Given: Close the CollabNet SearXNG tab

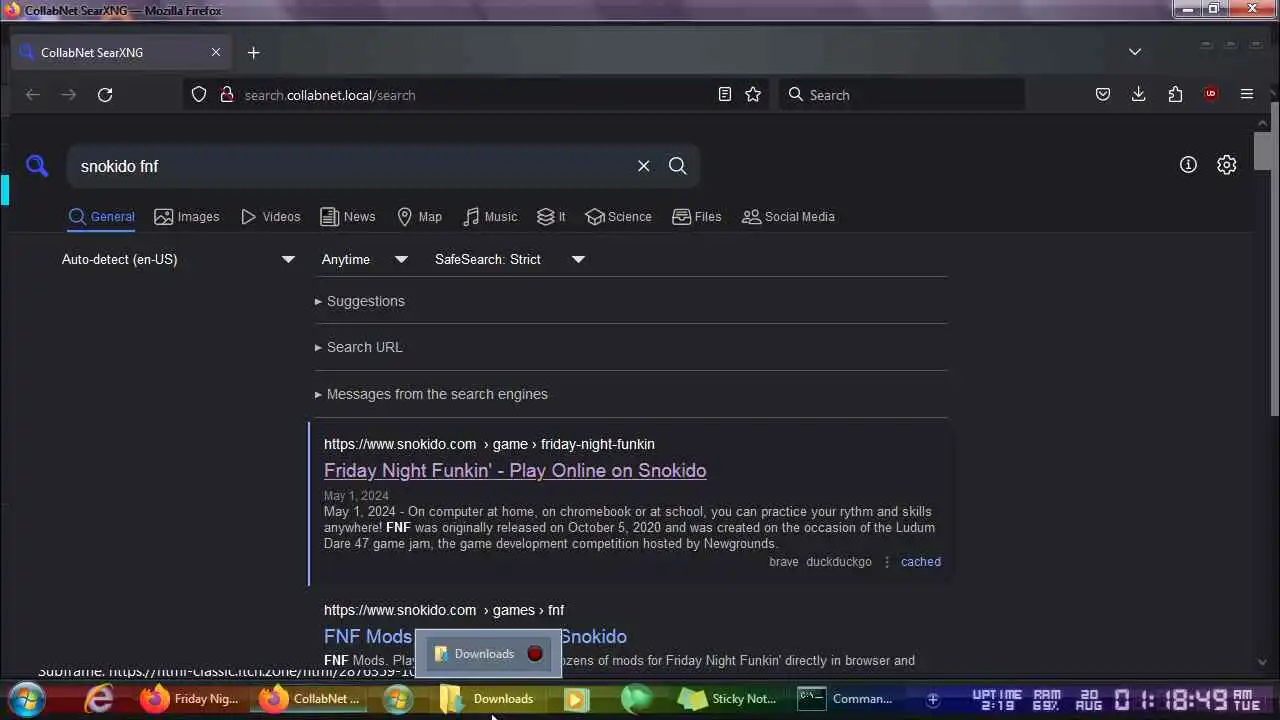Looking at the screenshot, I should coord(216,52).
